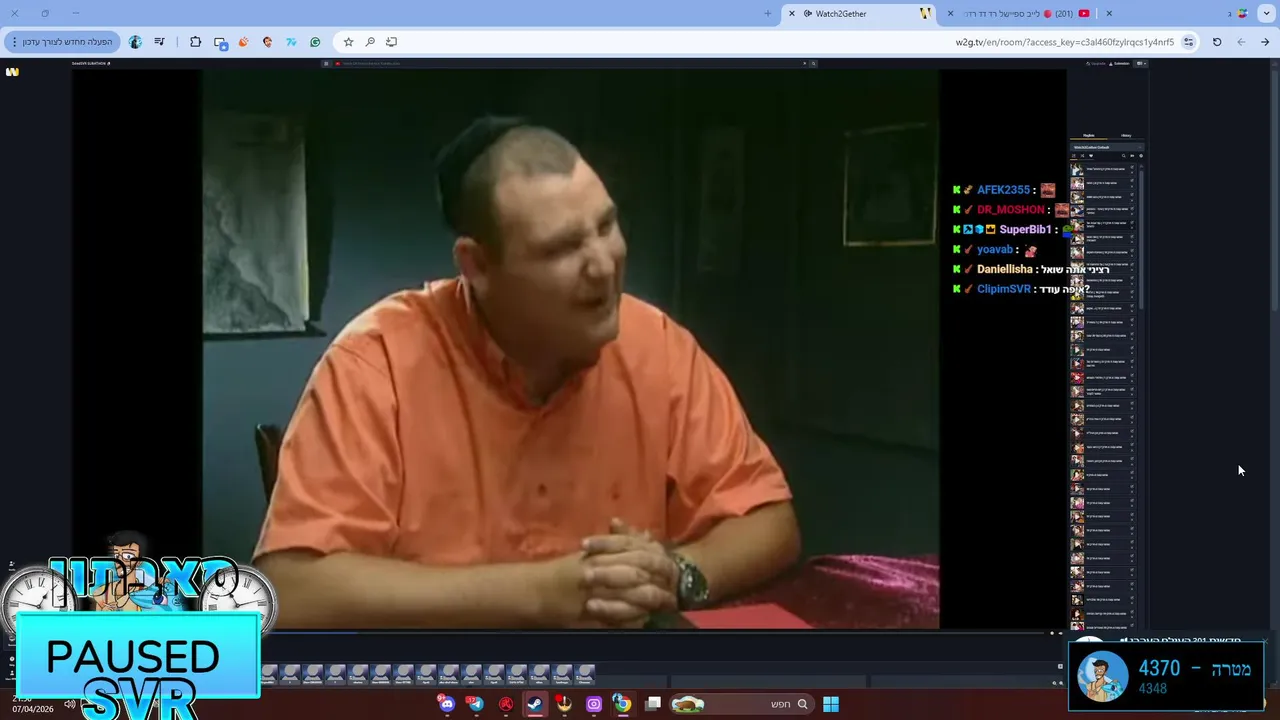The image size is (1280, 720).
Task: Click the orange round extension icon
Action: tap(243, 42)
